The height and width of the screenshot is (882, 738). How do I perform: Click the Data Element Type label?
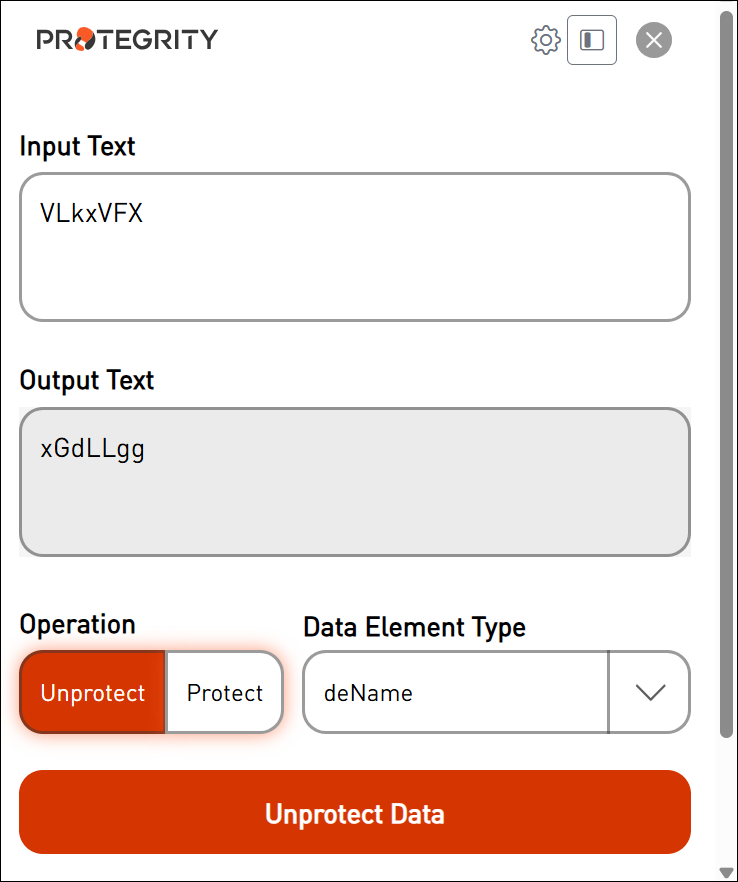click(x=414, y=627)
